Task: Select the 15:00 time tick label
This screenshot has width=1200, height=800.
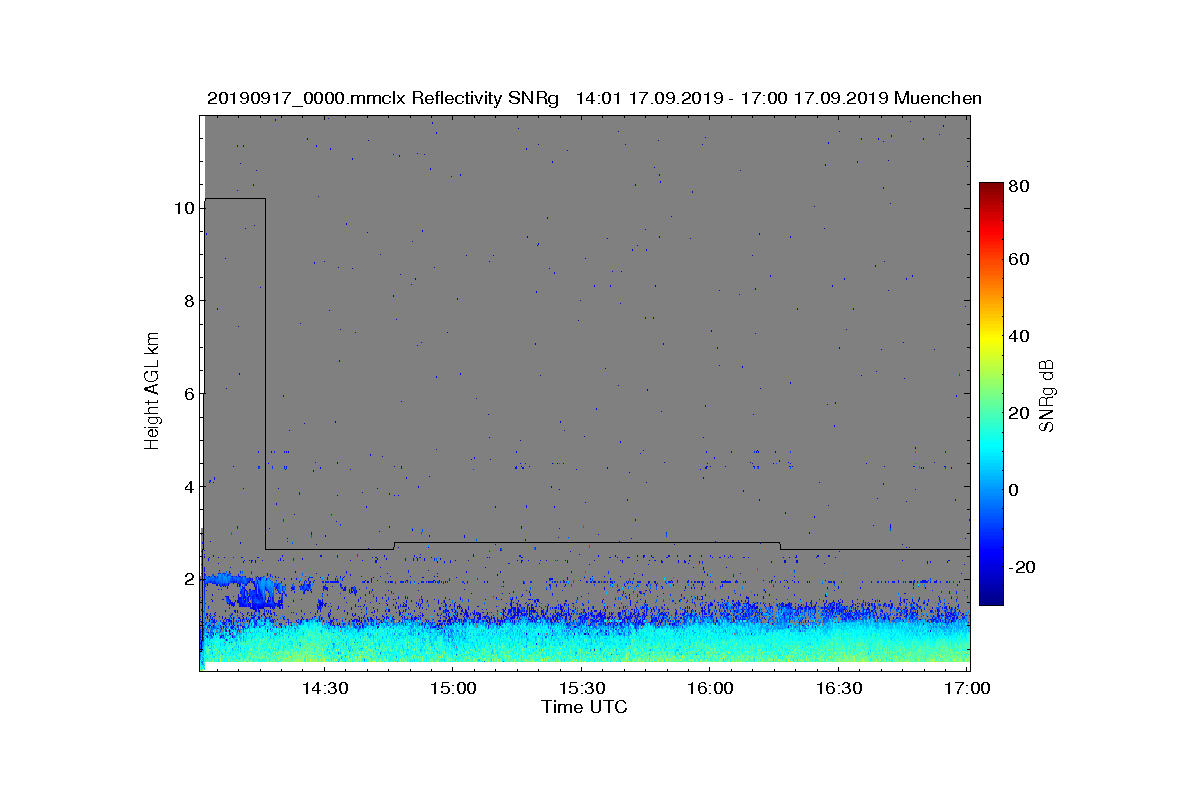Action: pyautogui.click(x=453, y=689)
